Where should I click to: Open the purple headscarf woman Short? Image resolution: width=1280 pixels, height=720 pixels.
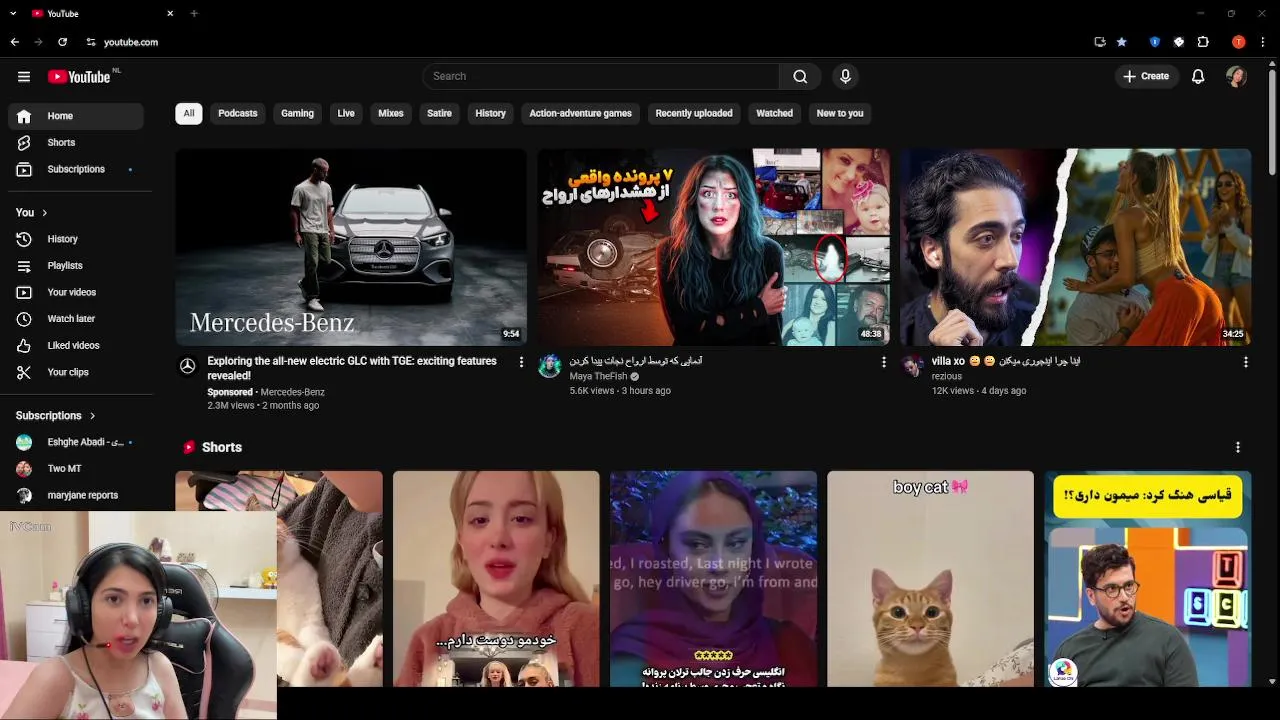[713, 579]
